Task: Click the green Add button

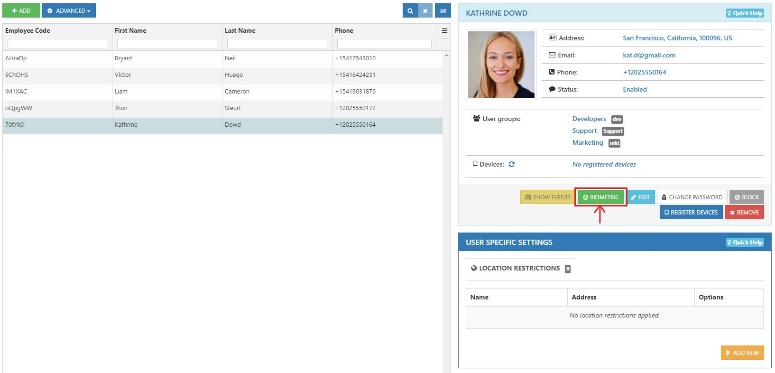Action: (x=21, y=10)
